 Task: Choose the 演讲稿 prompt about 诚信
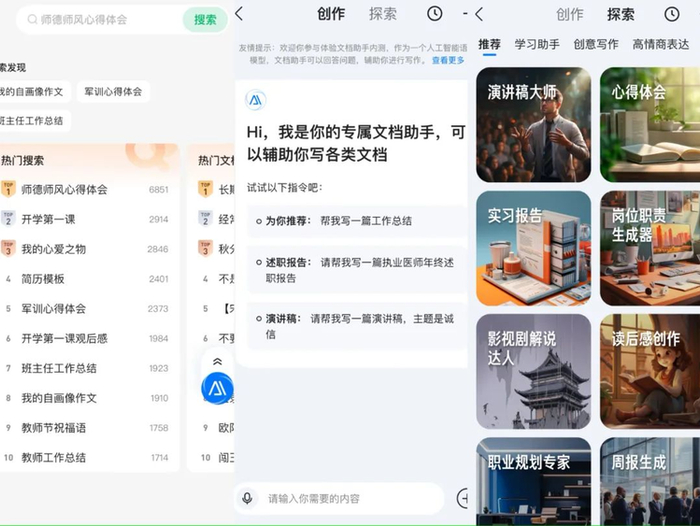(x=357, y=326)
